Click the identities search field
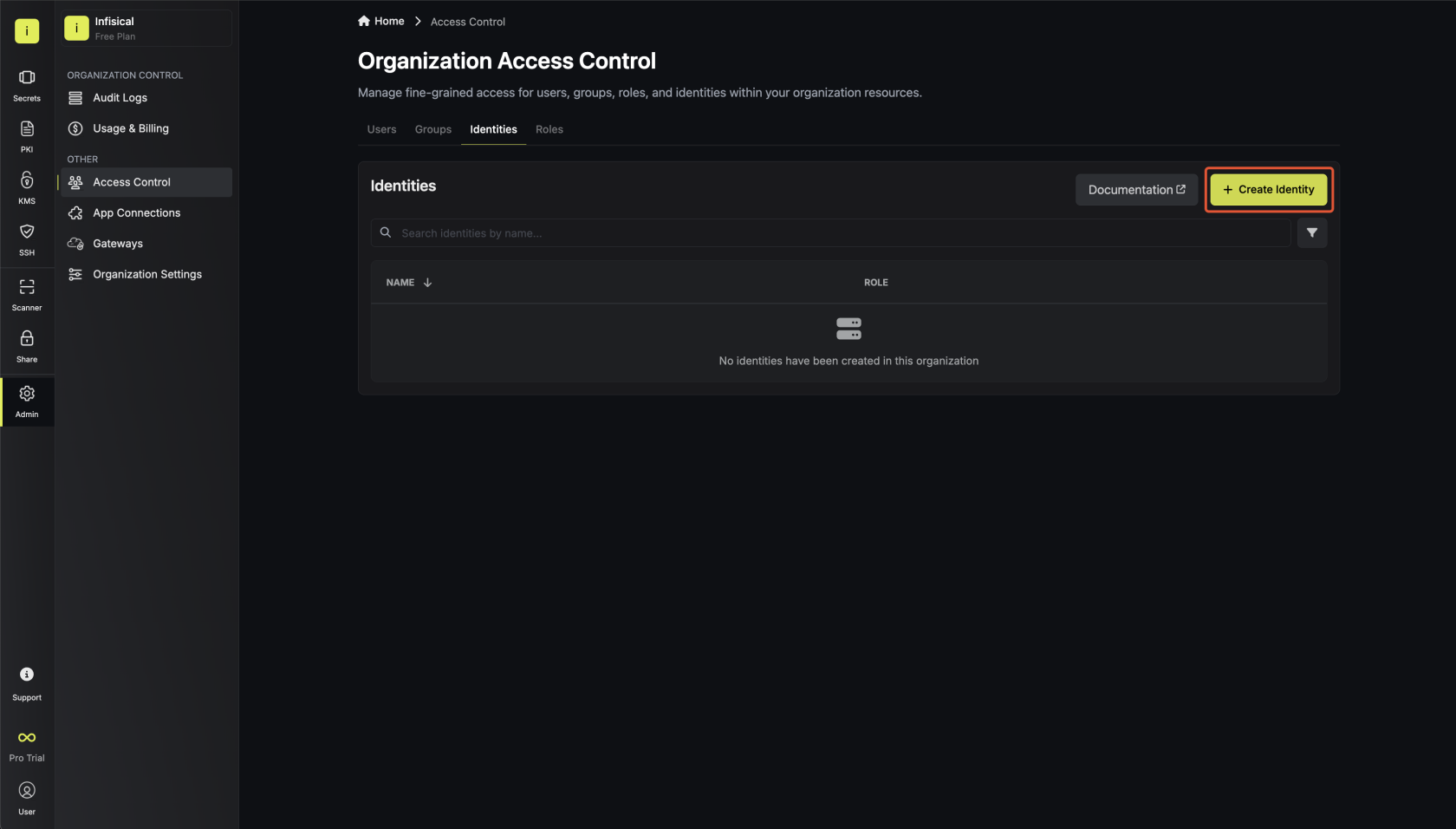The image size is (1456, 829). click(x=832, y=233)
